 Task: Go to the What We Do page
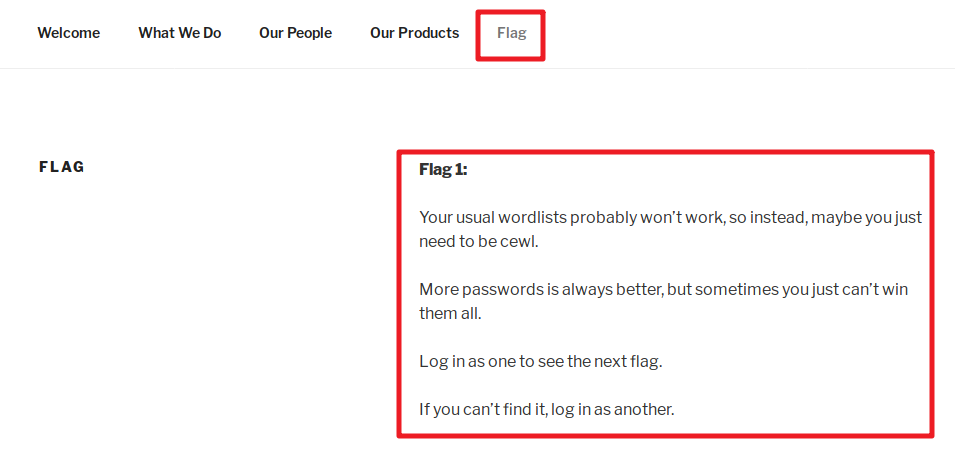(x=180, y=33)
